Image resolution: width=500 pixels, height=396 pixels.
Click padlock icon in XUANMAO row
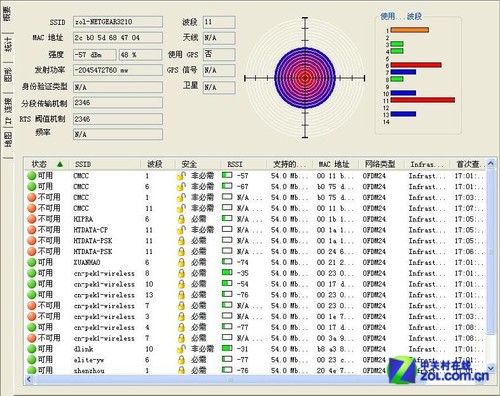tap(181, 262)
